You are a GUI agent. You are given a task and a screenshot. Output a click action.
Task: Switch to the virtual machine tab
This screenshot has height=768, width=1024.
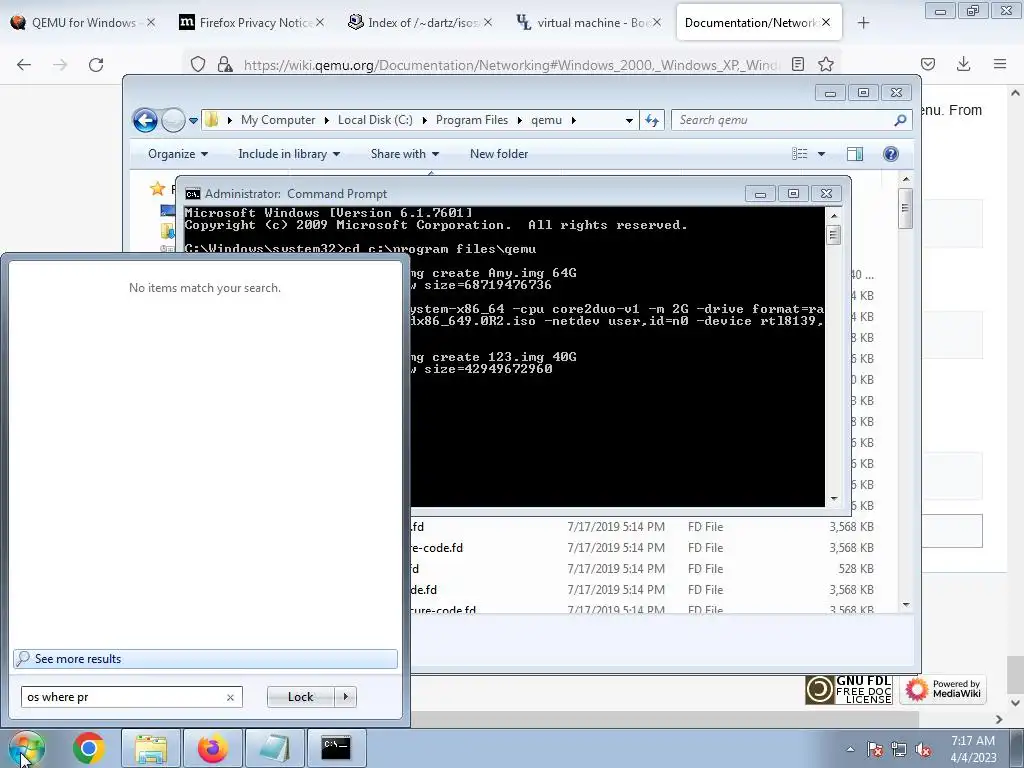(589, 22)
